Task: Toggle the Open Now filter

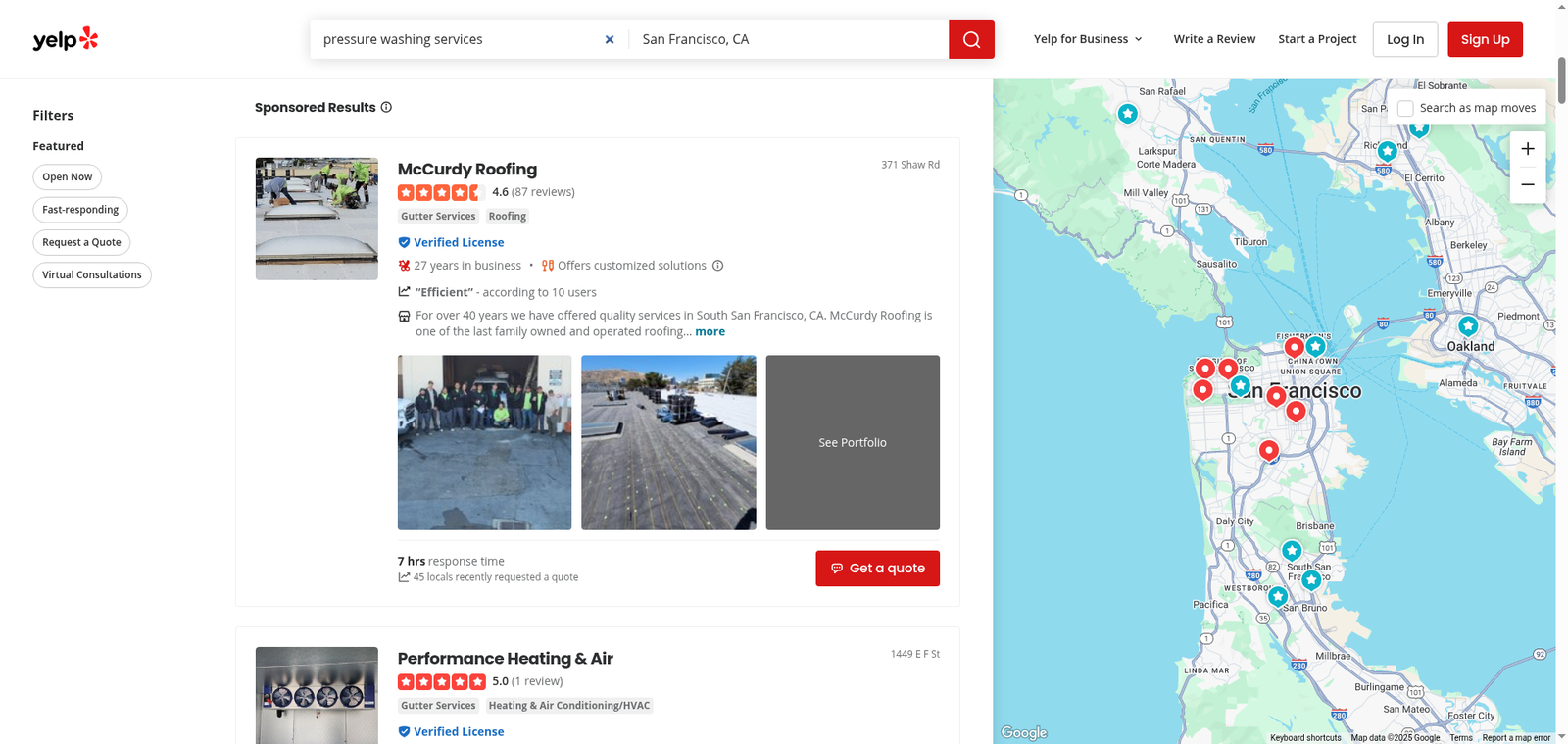Action: click(x=67, y=176)
